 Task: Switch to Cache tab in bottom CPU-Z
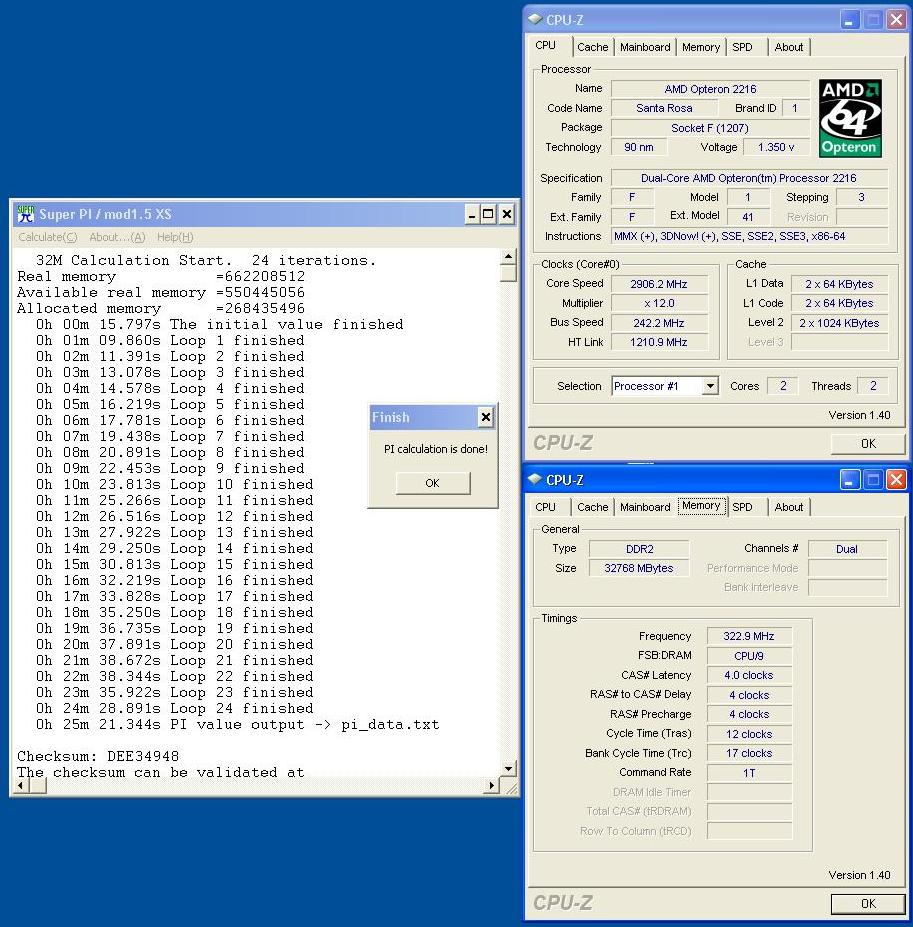[593, 507]
